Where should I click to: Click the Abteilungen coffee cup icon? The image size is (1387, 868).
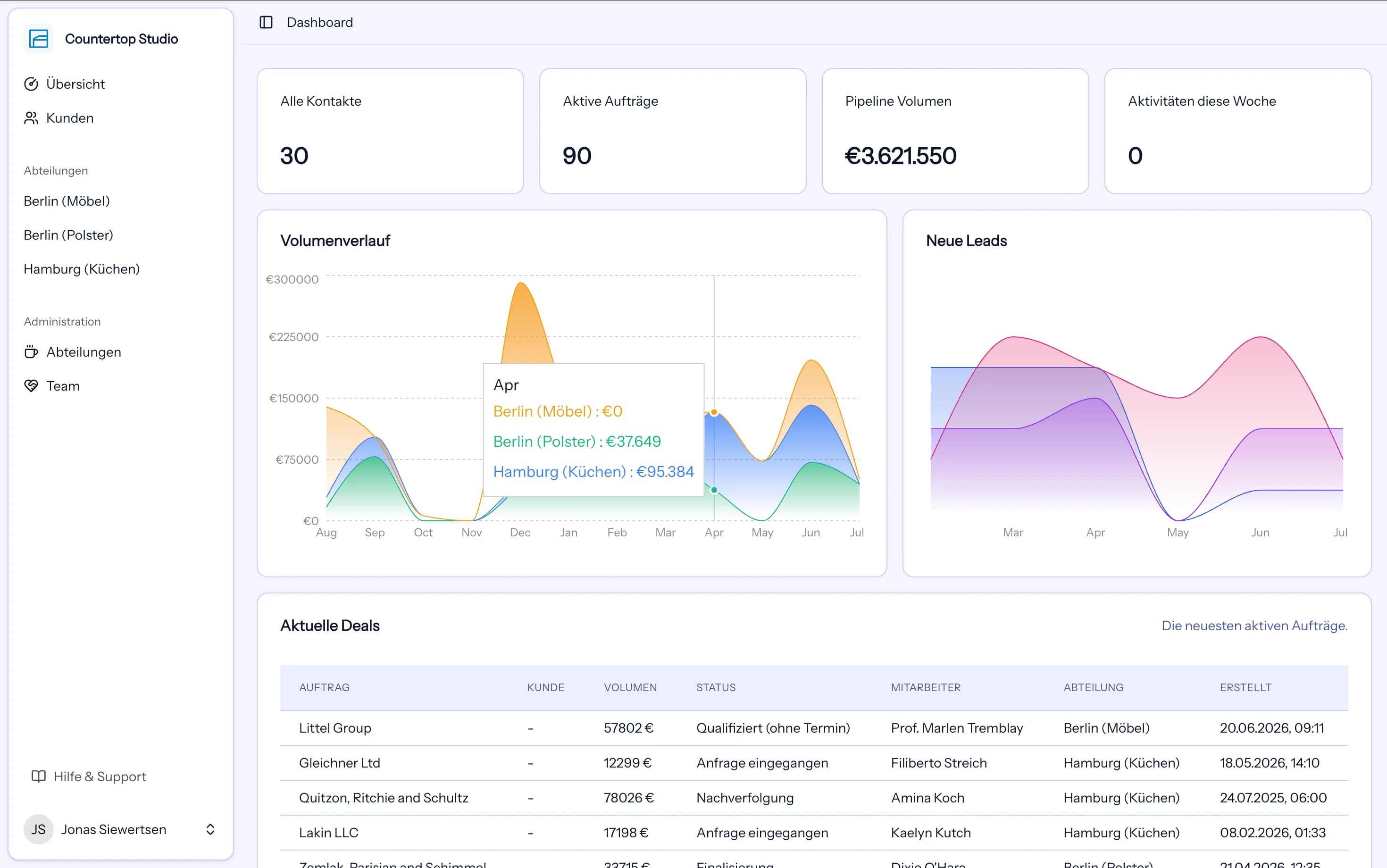click(x=31, y=352)
